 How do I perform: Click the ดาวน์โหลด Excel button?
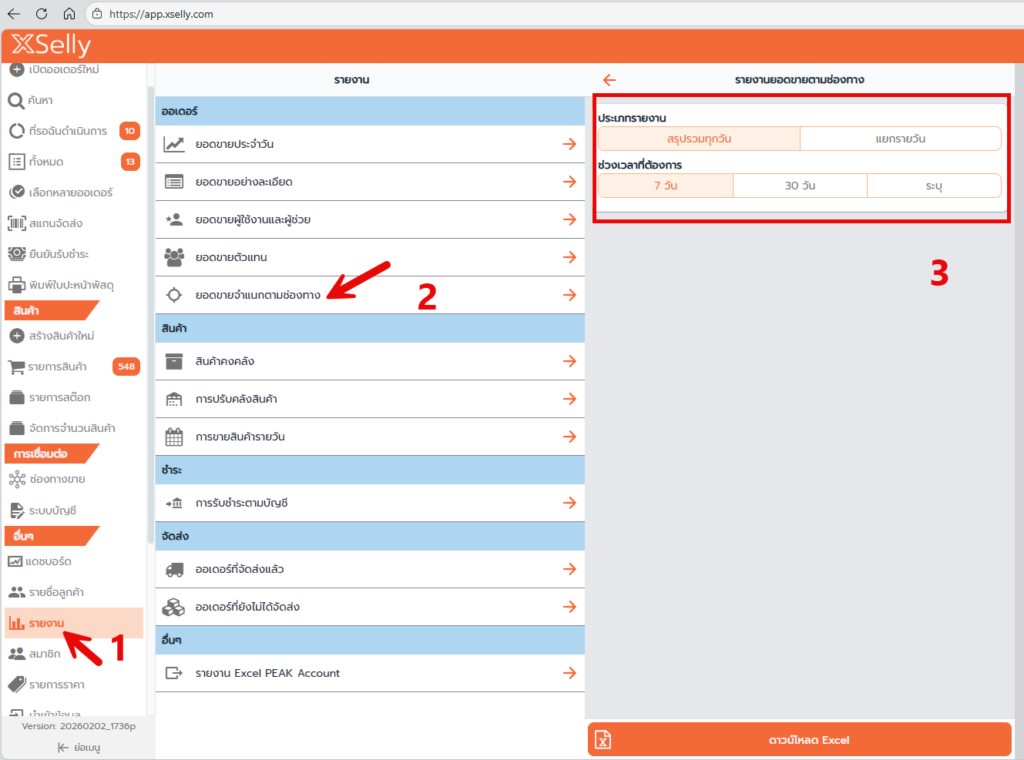pyautogui.click(x=802, y=740)
